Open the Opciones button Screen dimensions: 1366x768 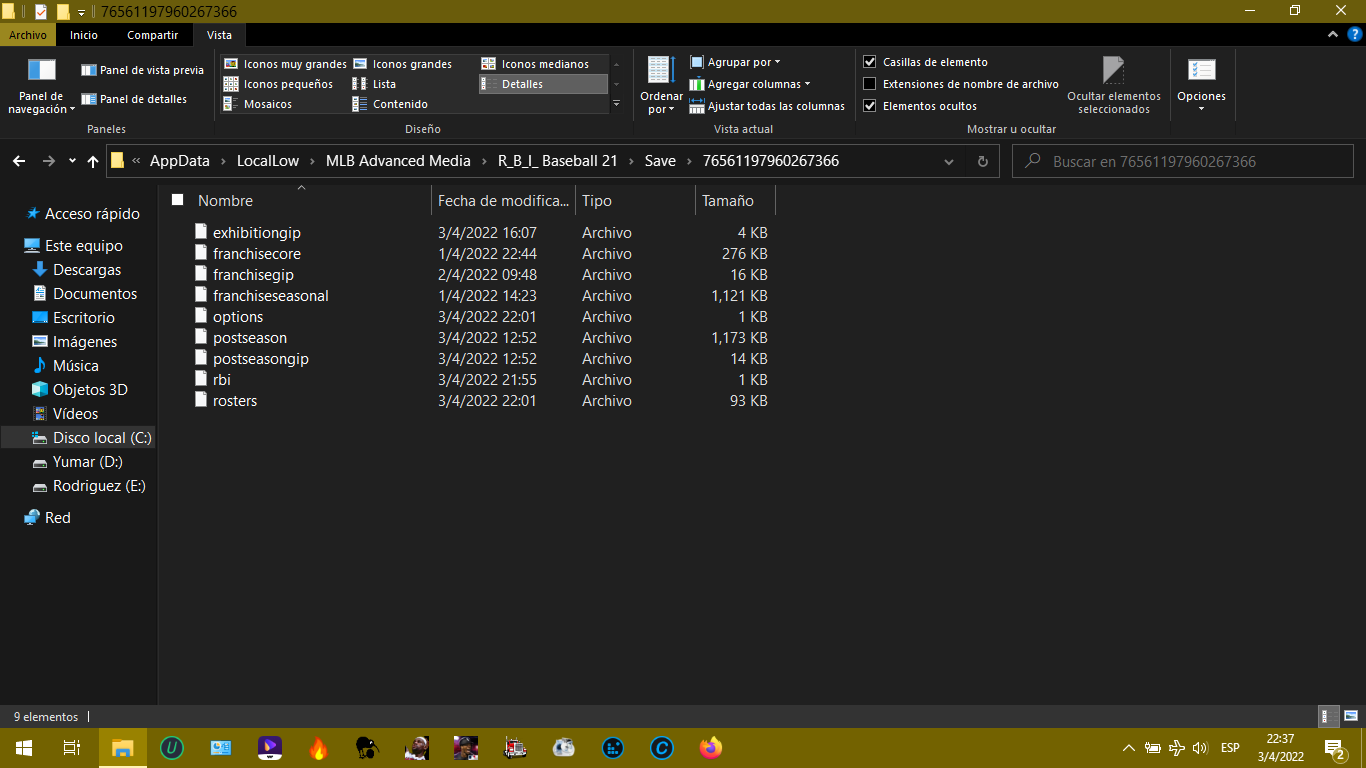point(1201,85)
